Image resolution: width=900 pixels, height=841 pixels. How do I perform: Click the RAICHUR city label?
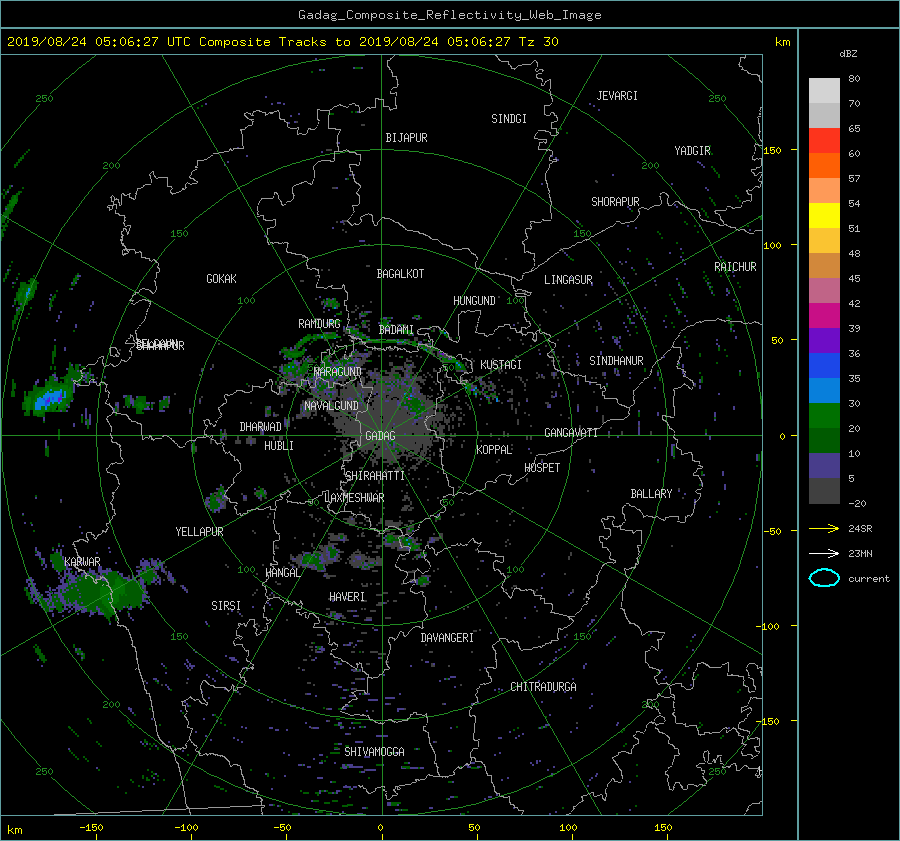pos(735,267)
